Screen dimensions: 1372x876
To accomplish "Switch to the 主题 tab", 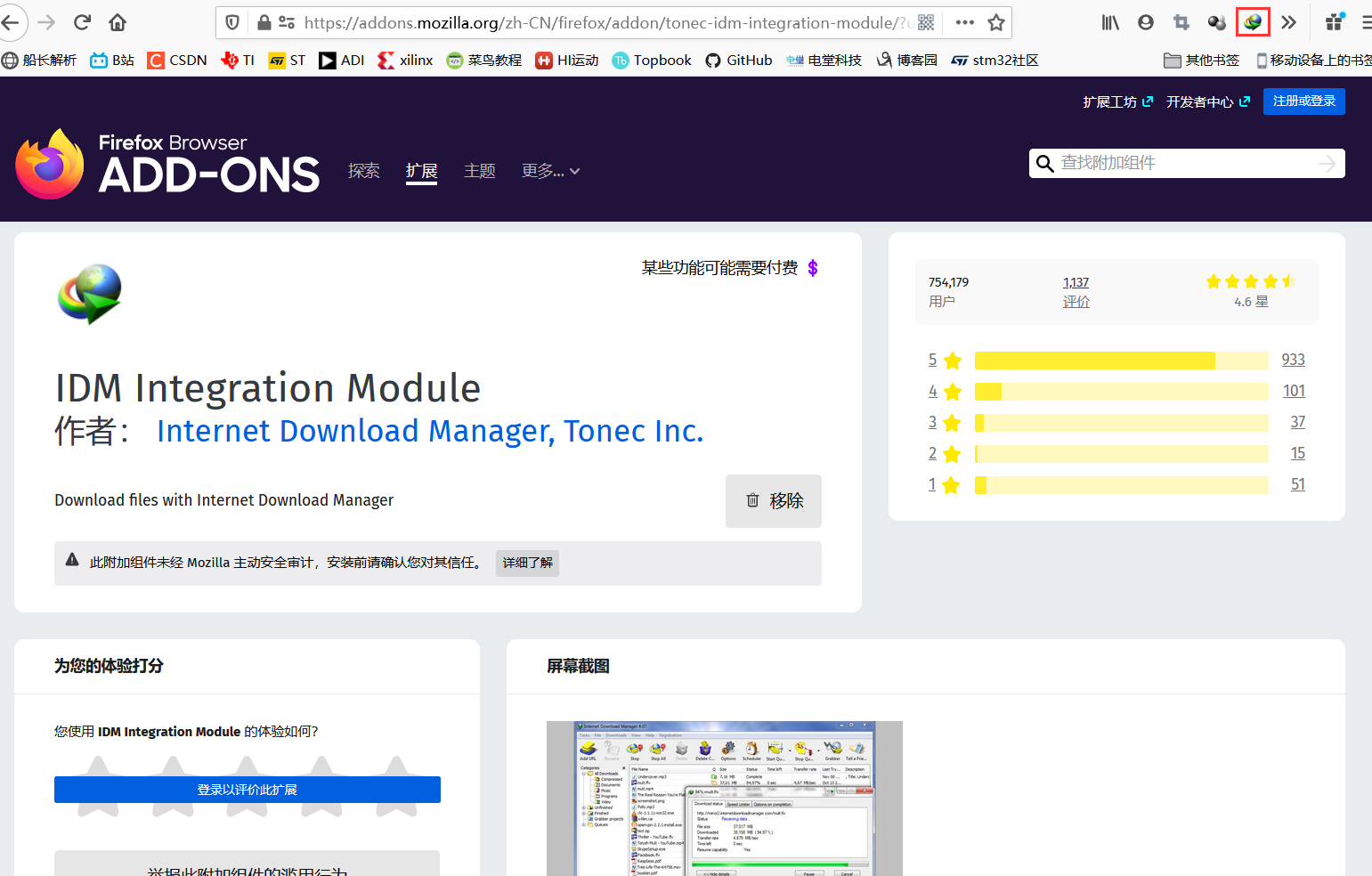I will point(480,170).
